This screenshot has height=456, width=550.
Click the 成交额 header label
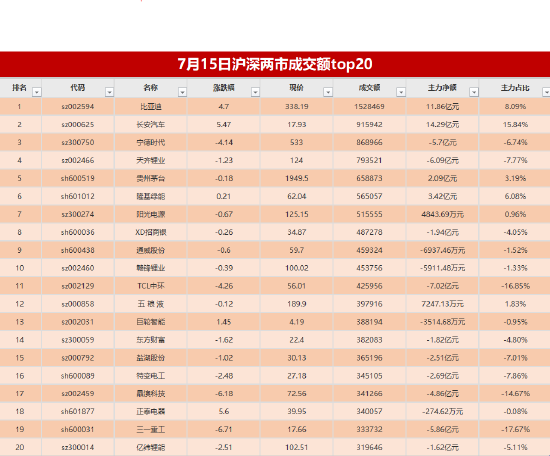pyautogui.click(x=369, y=87)
